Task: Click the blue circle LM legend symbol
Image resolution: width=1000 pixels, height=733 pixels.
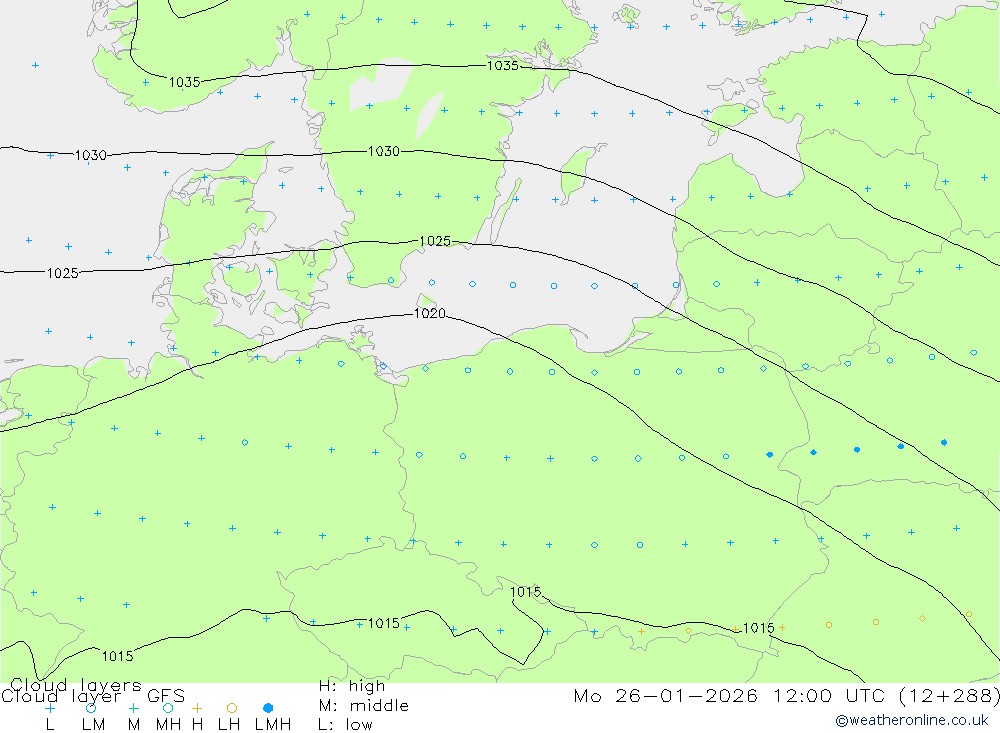Action: [91, 708]
